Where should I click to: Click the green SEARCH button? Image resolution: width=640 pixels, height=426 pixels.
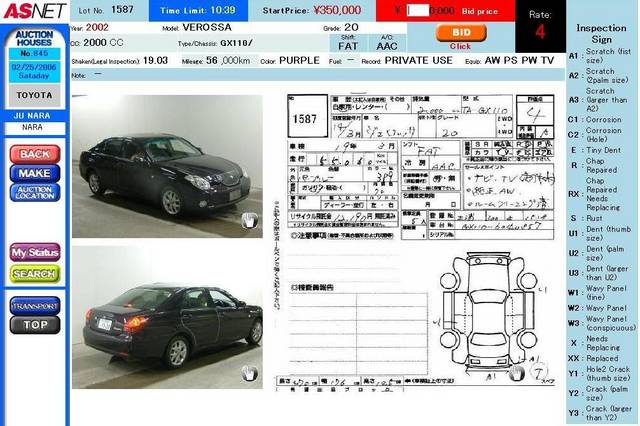[x=35, y=274]
